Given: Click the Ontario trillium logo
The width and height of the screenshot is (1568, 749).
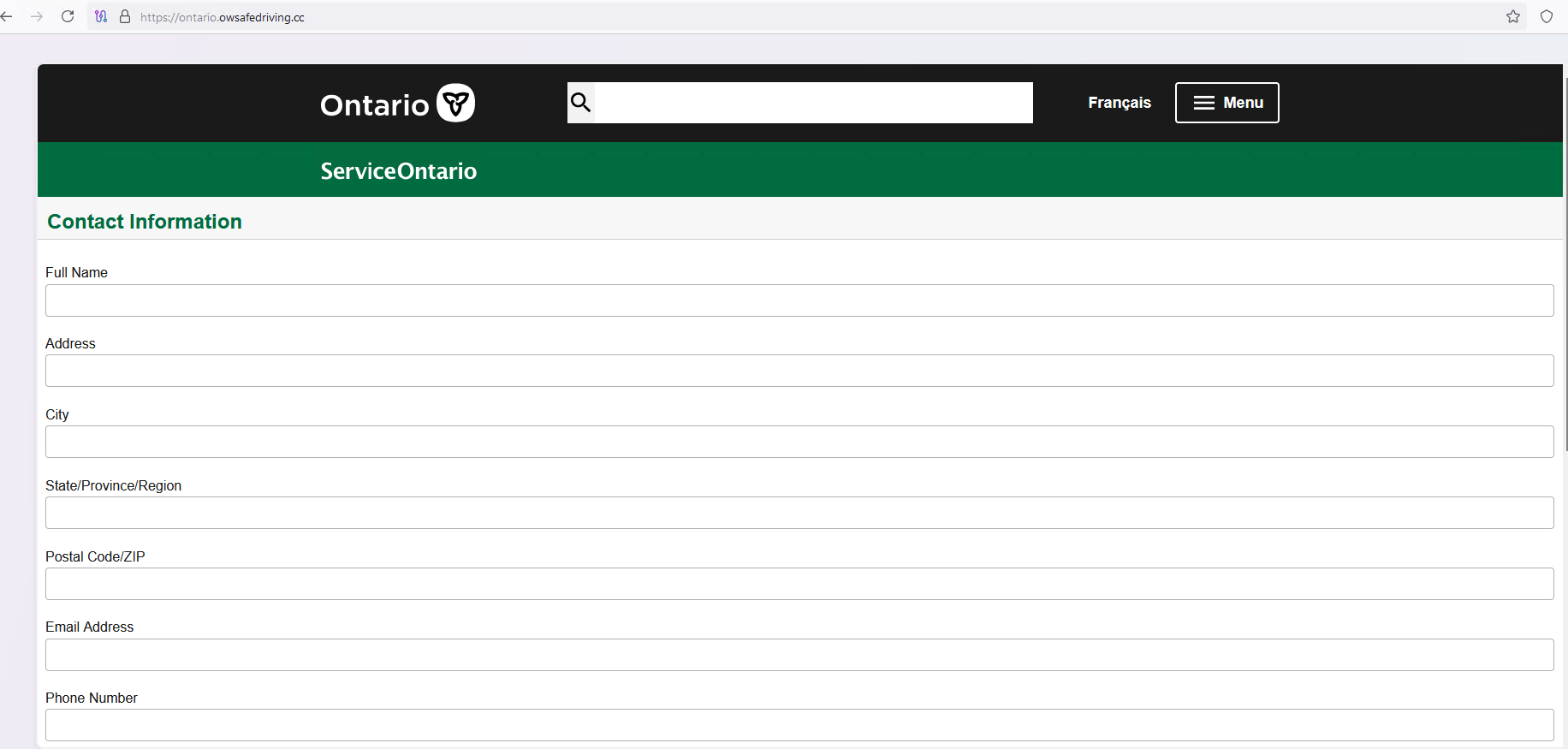Looking at the screenshot, I should [x=456, y=103].
